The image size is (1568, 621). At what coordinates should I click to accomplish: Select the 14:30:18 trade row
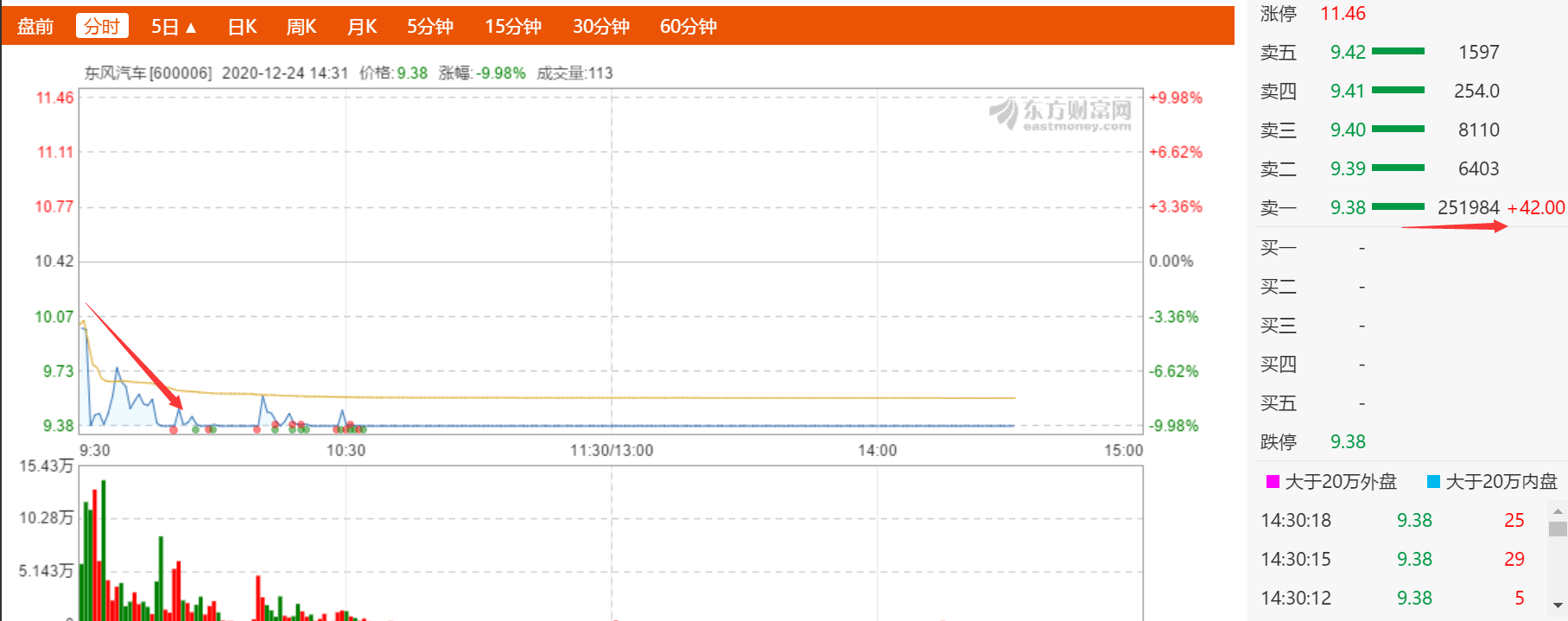[1393, 520]
